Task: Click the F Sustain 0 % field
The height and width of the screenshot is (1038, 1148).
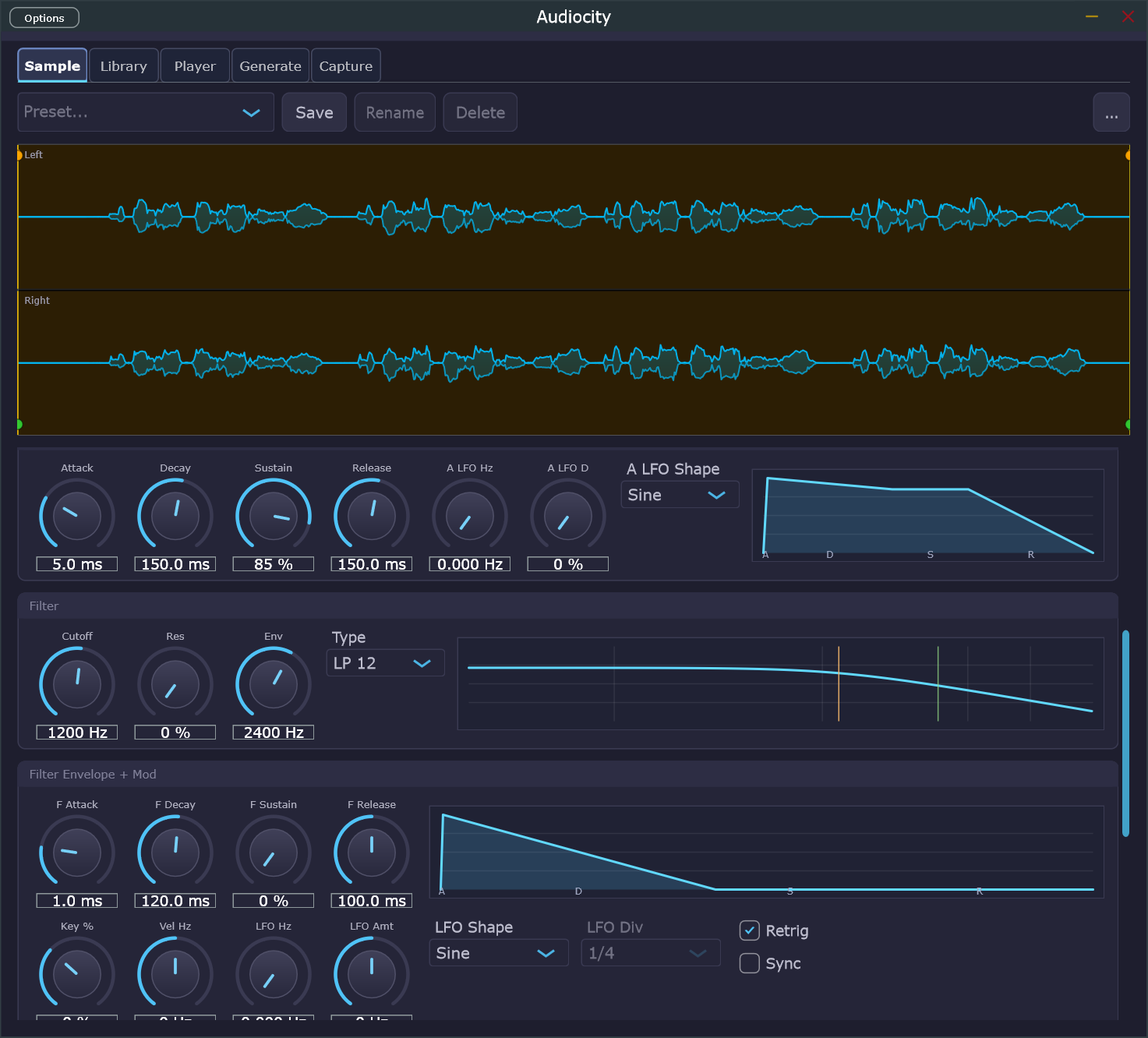Action: point(274,901)
